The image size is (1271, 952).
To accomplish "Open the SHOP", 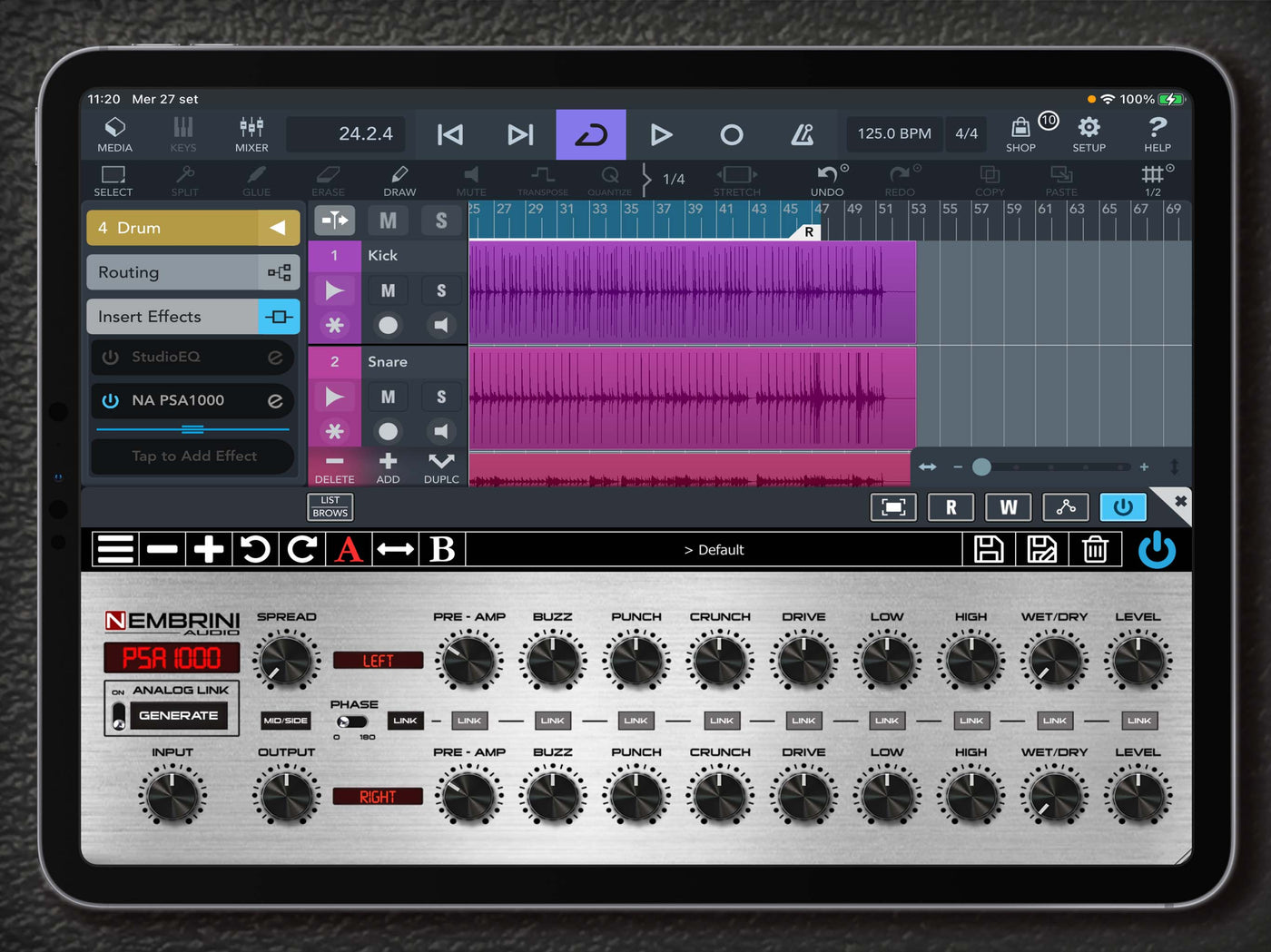I will pos(1020,134).
